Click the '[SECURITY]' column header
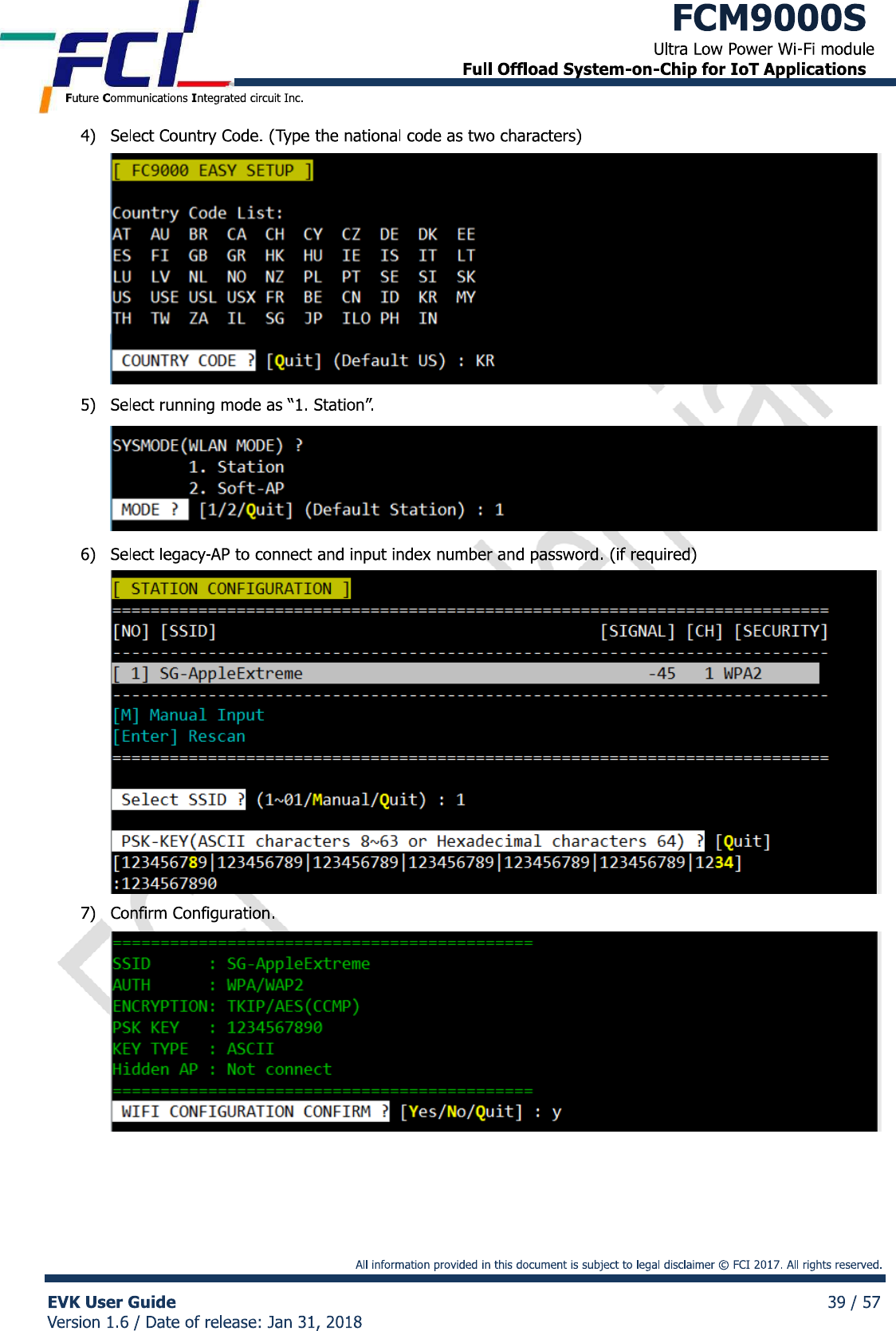 [x=781, y=632]
